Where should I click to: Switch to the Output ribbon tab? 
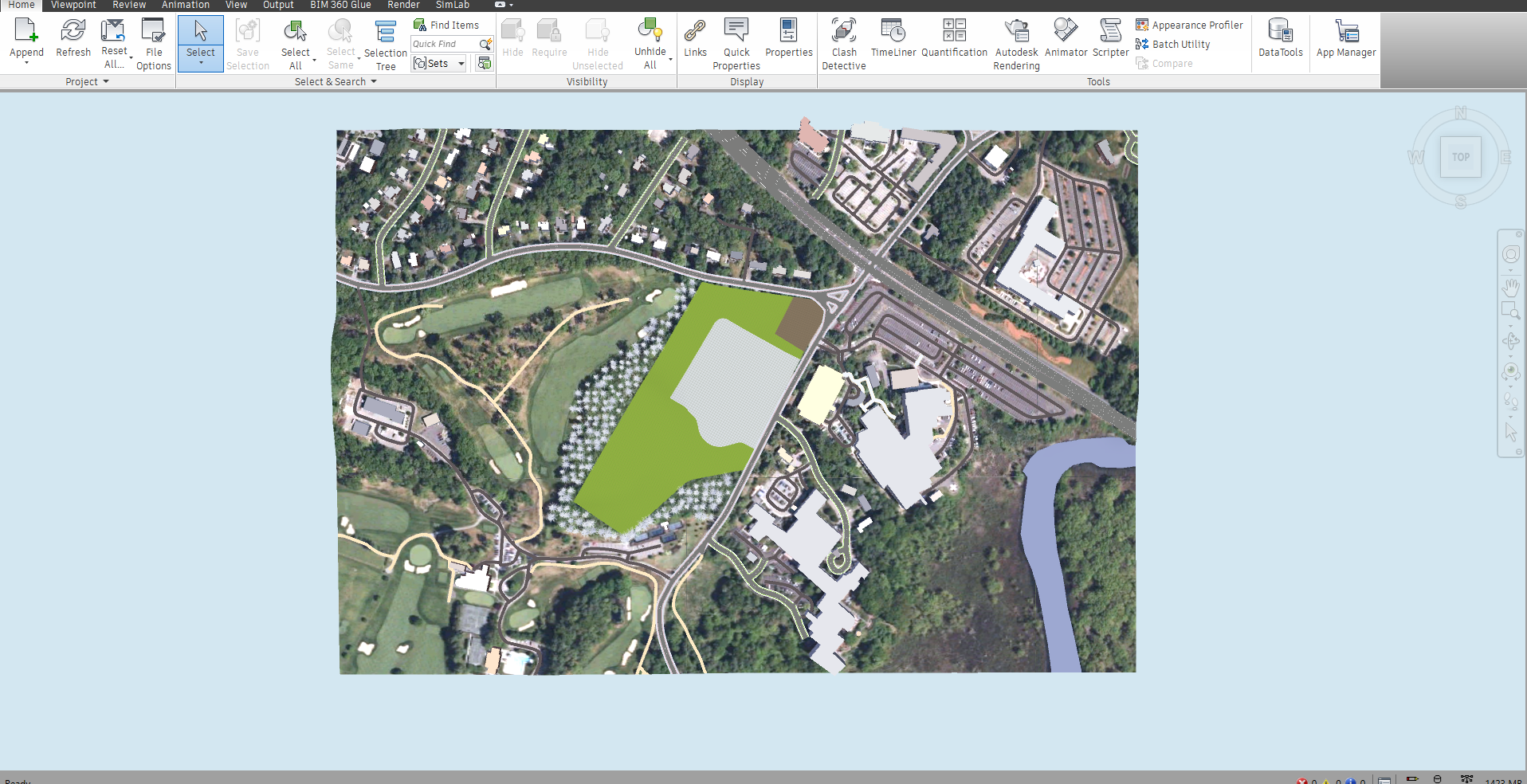(x=278, y=5)
